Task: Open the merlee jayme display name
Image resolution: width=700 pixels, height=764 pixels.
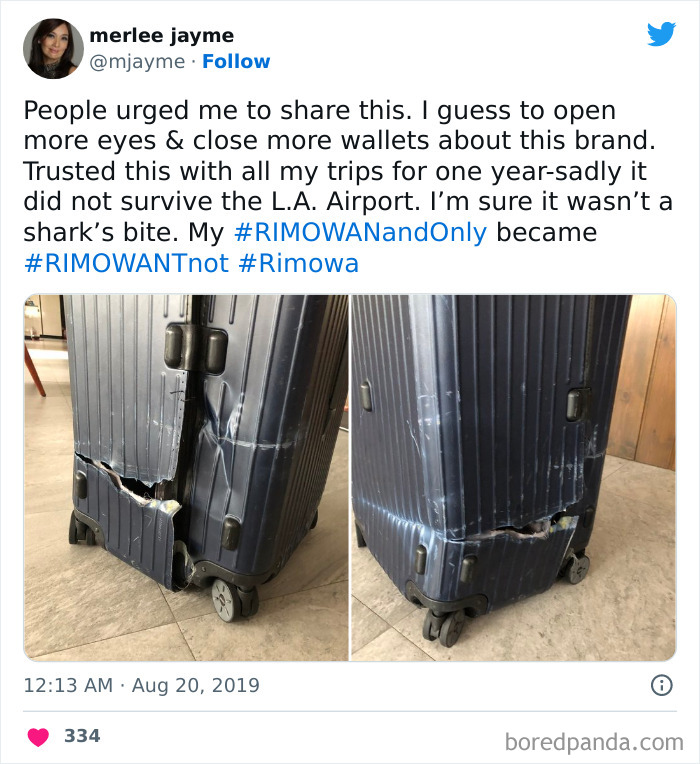Action: coord(162,36)
